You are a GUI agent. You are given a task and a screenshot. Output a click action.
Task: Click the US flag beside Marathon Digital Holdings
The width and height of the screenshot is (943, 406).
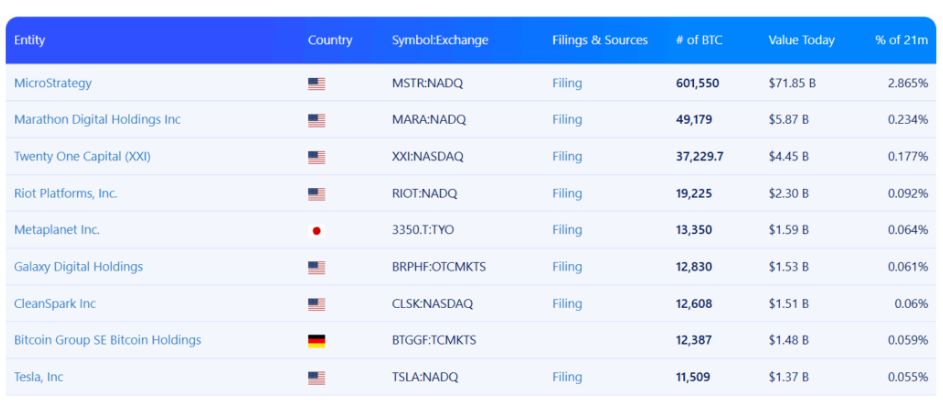316,120
